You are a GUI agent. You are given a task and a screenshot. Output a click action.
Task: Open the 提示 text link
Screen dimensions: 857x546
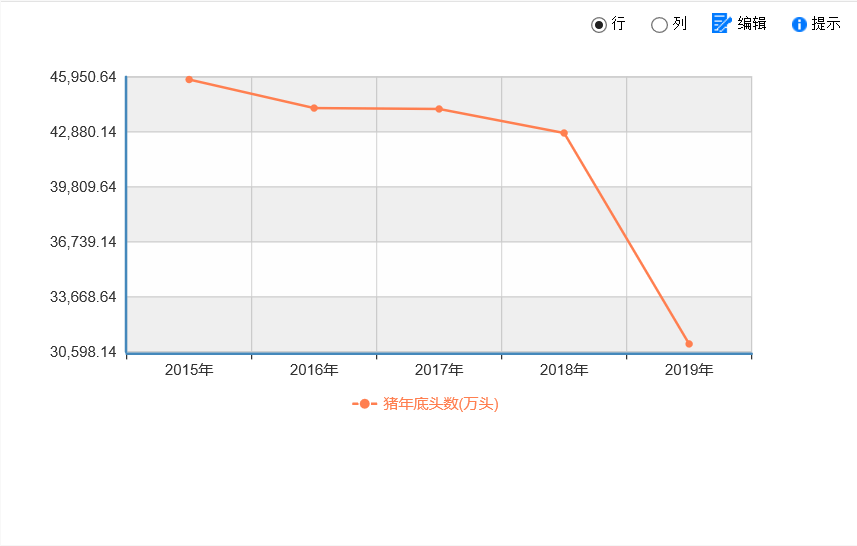(x=826, y=24)
